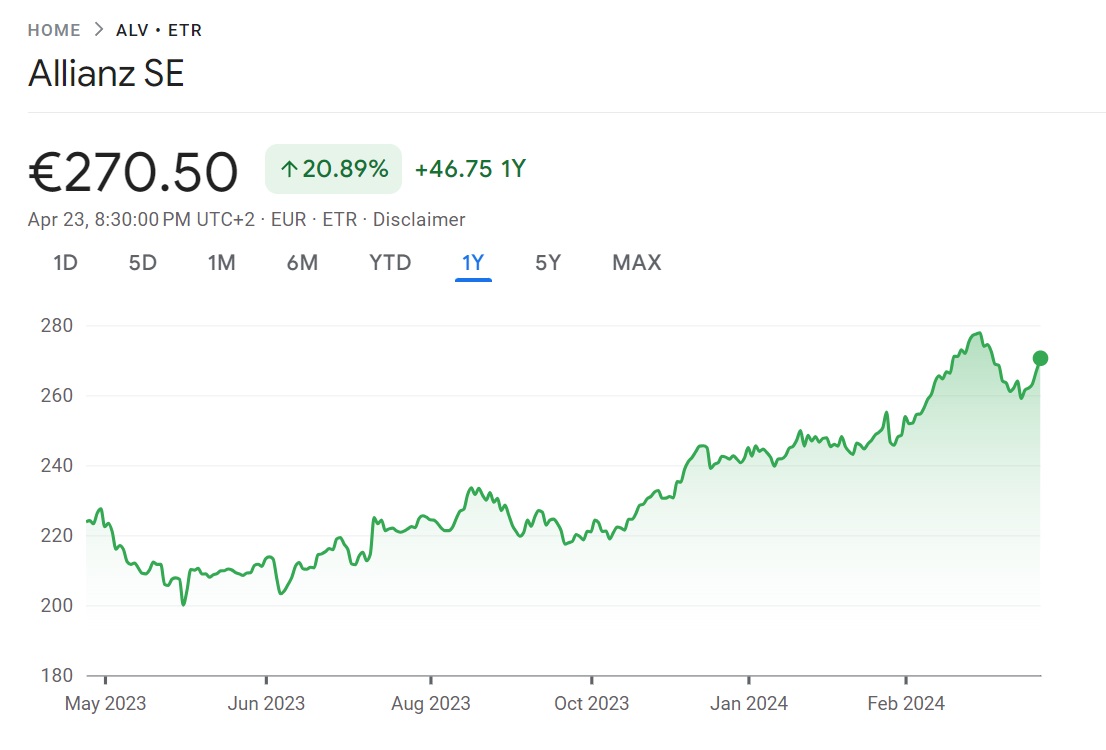Click the +46.75 1Y change text
The width and height of the screenshot is (1106, 750).
click(x=470, y=169)
